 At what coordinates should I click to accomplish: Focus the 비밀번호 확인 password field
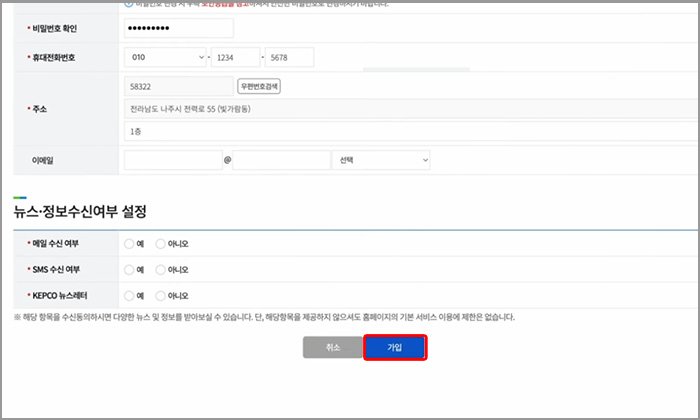click(179, 28)
